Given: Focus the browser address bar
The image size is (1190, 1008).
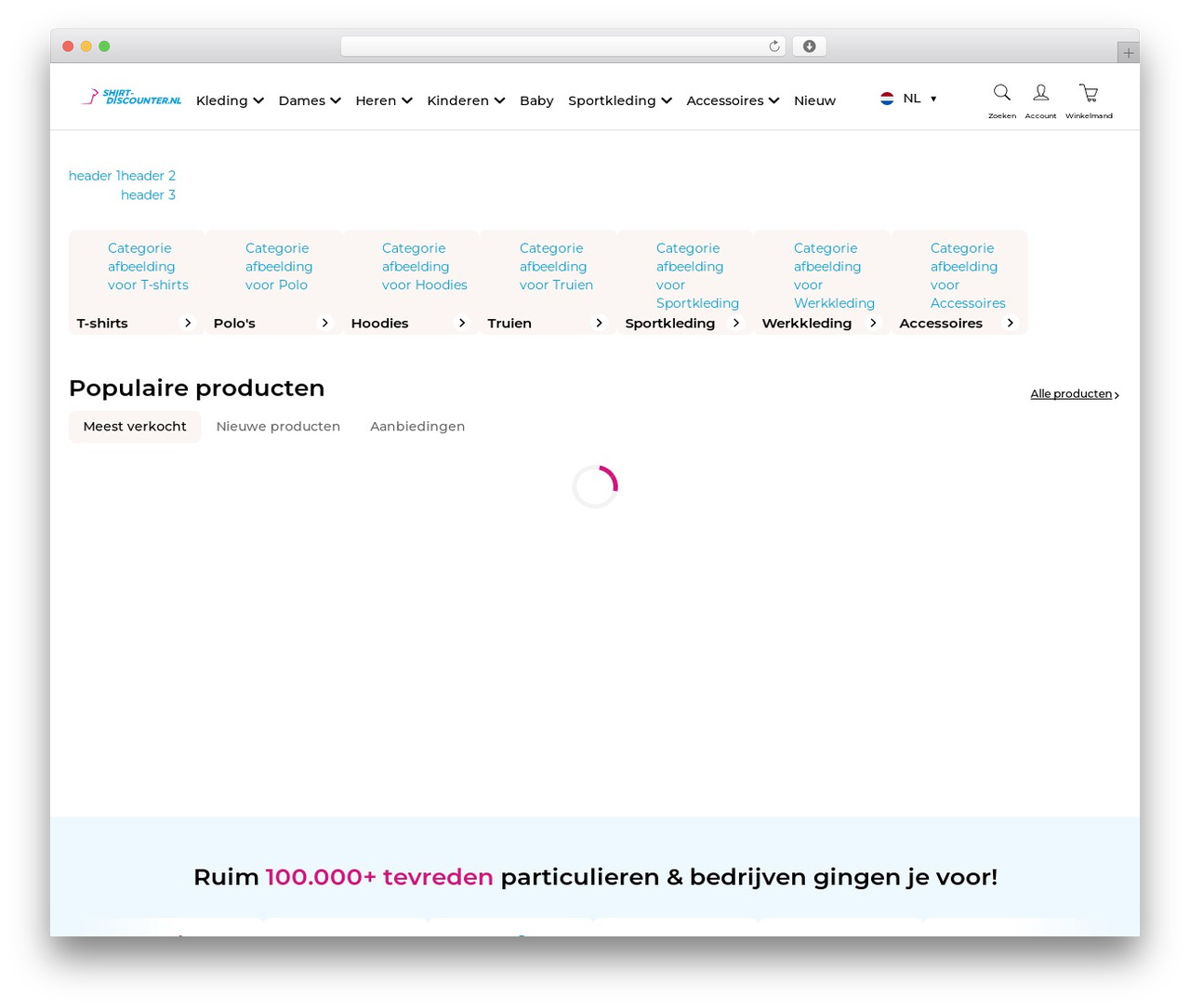Looking at the screenshot, I should (563, 46).
